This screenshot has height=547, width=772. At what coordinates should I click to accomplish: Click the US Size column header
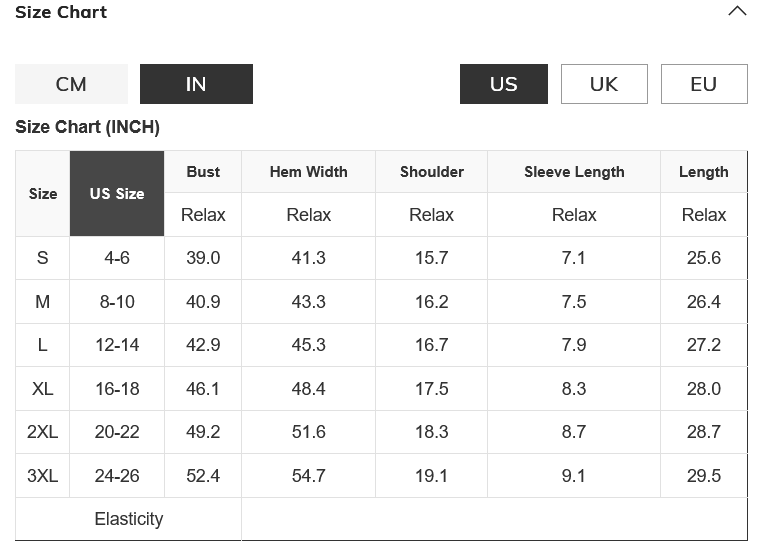coord(117,194)
